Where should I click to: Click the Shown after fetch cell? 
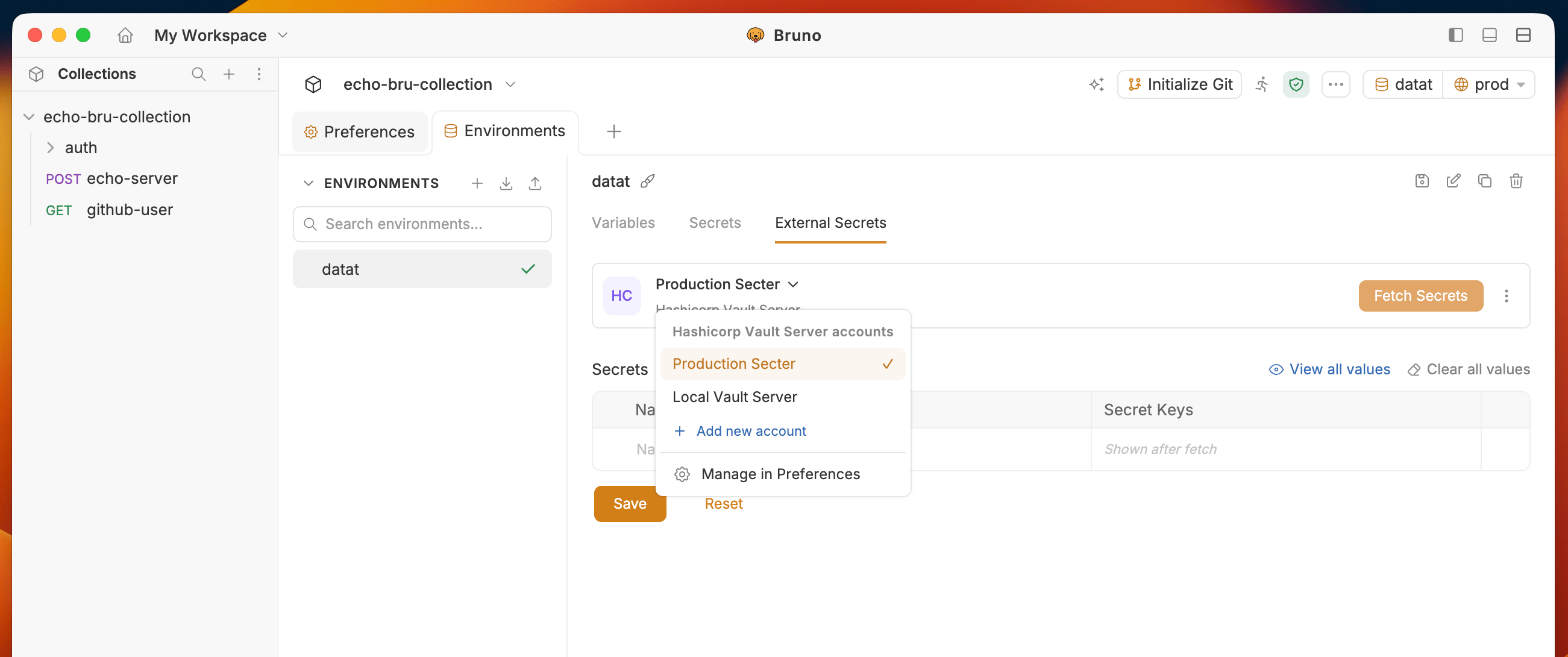1285,450
